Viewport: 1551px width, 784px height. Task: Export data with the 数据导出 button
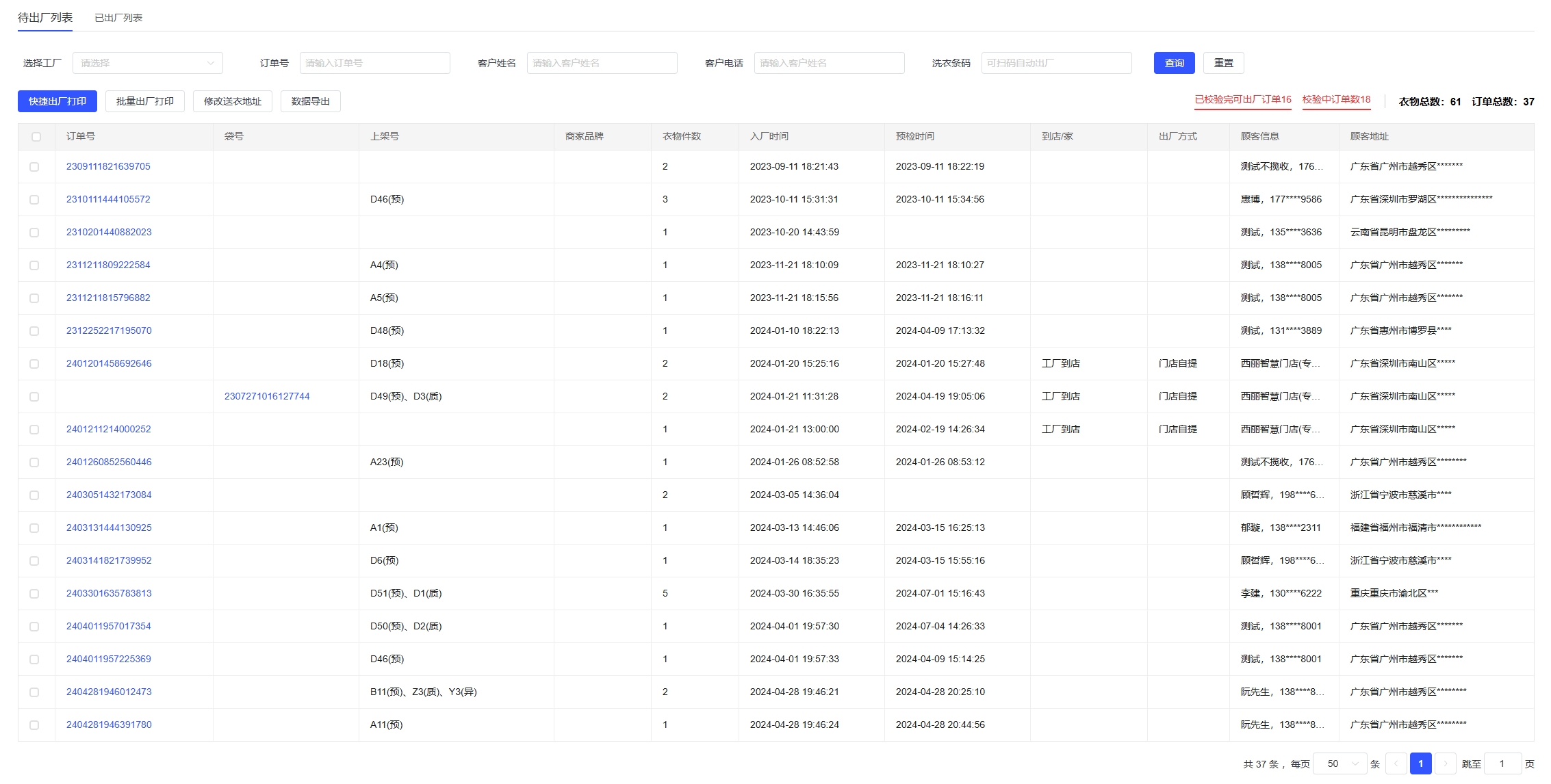tap(311, 101)
